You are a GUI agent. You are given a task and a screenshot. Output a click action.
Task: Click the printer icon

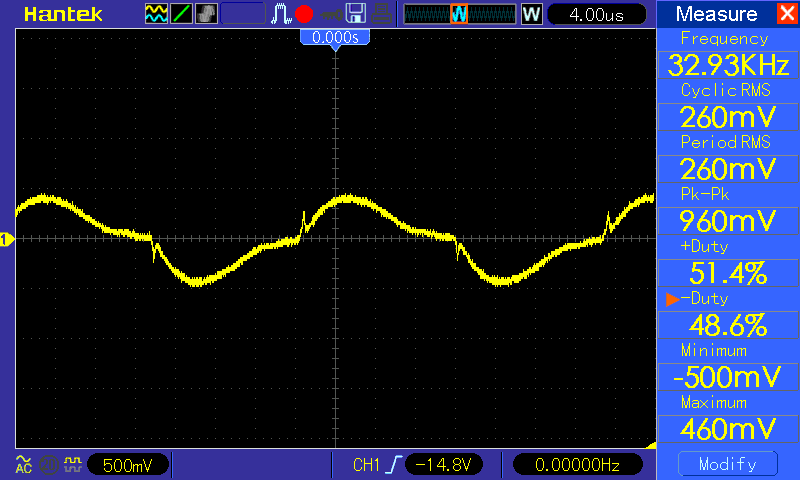[x=381, y=14]
